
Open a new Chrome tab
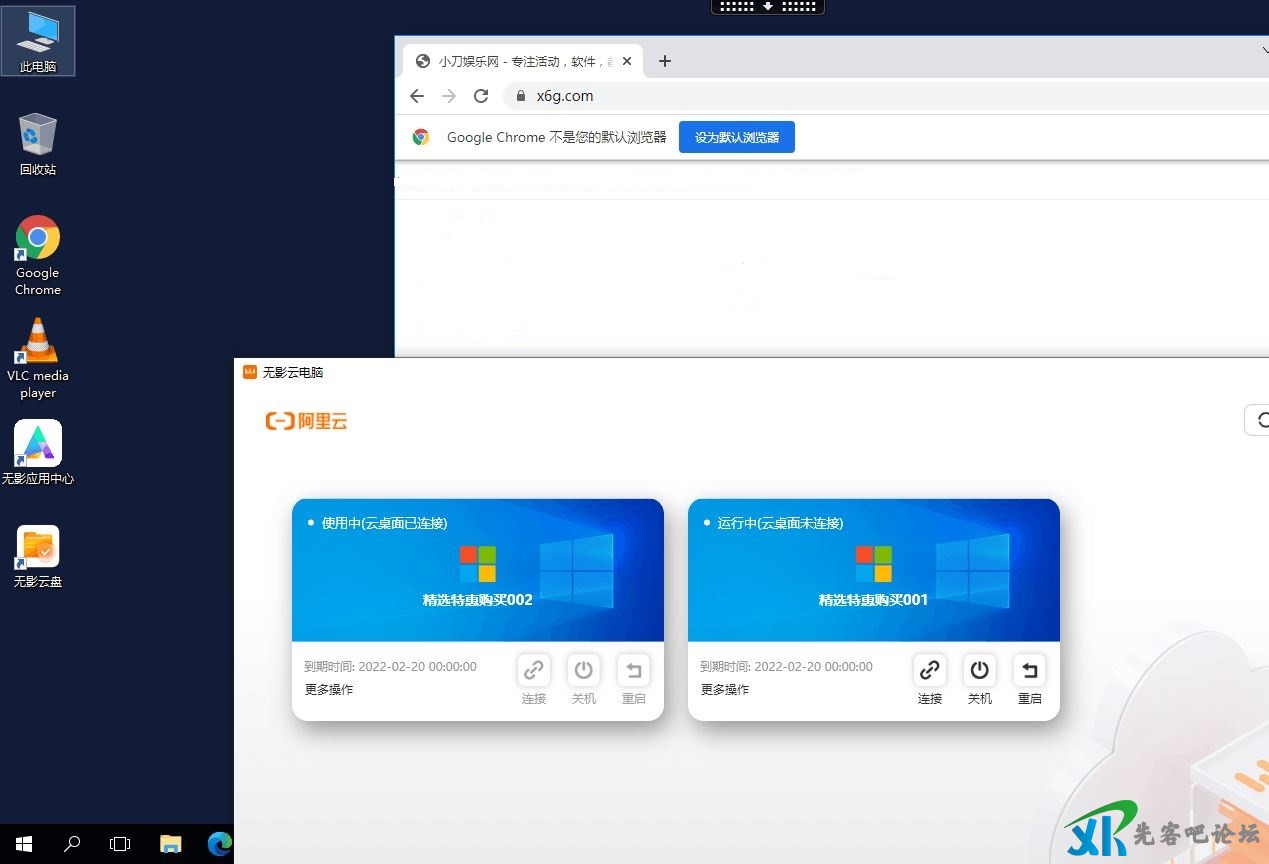click(x=665, y=61)
